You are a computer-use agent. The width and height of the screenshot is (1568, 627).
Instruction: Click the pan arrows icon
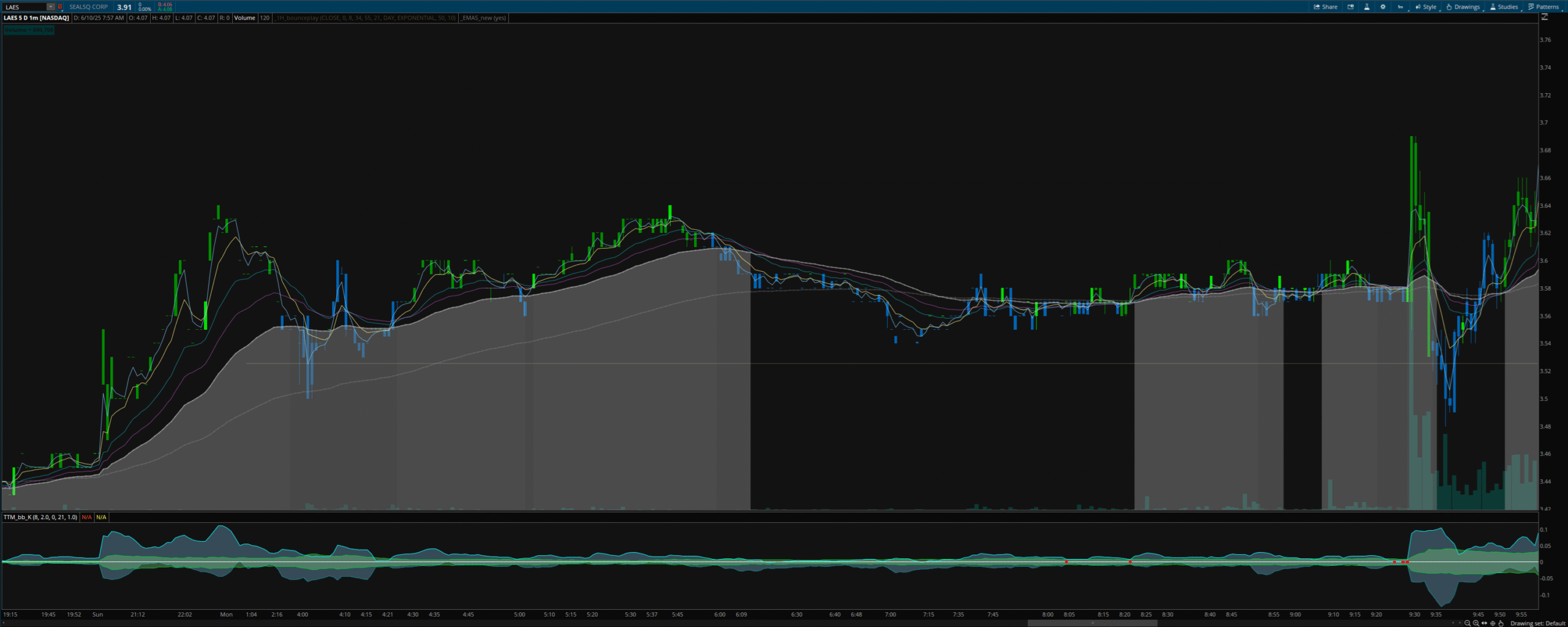(1484, 623)
